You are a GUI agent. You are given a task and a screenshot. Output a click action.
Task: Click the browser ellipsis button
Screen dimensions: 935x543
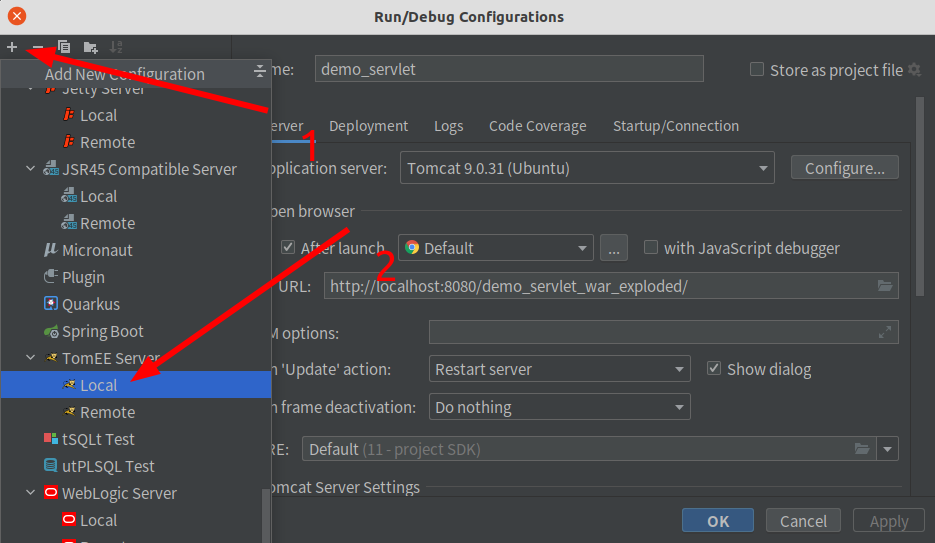614,247
